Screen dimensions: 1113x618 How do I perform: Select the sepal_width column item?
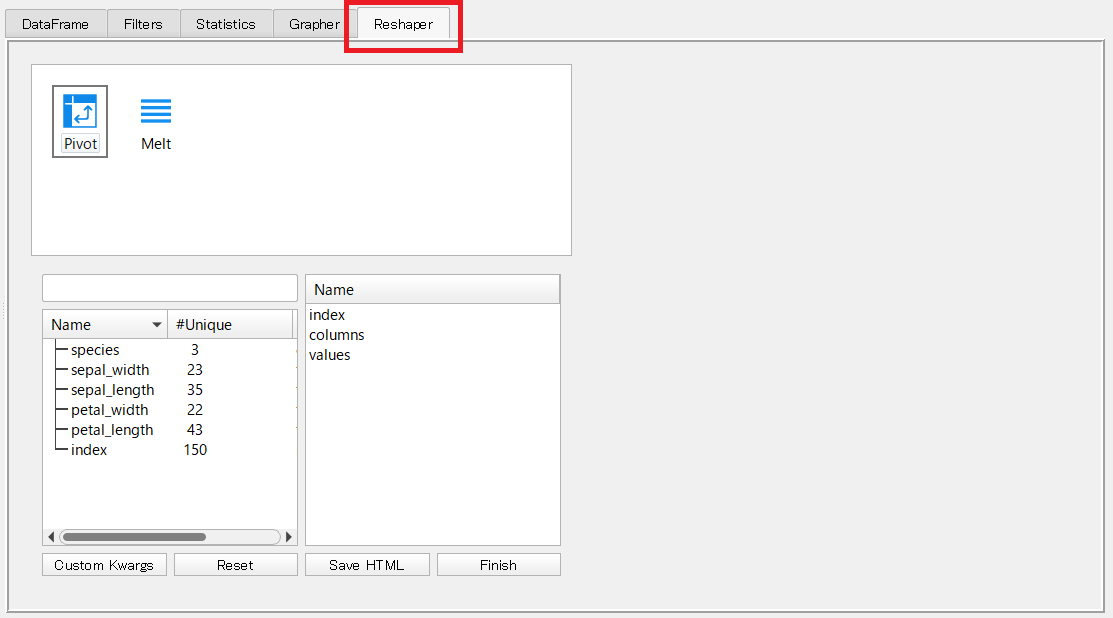click(x=110, y=370)
